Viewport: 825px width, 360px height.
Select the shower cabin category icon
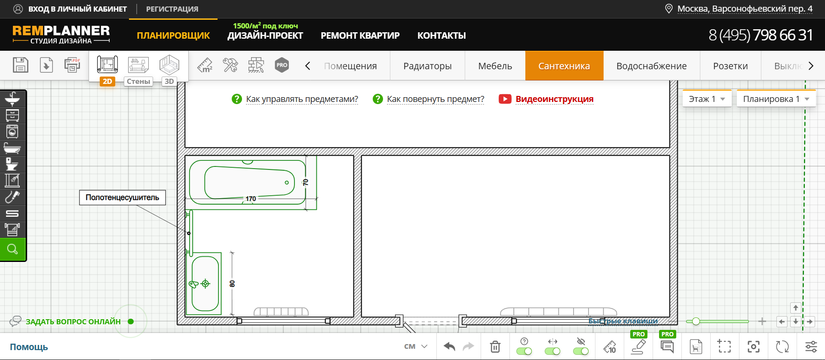coord(12,181)
